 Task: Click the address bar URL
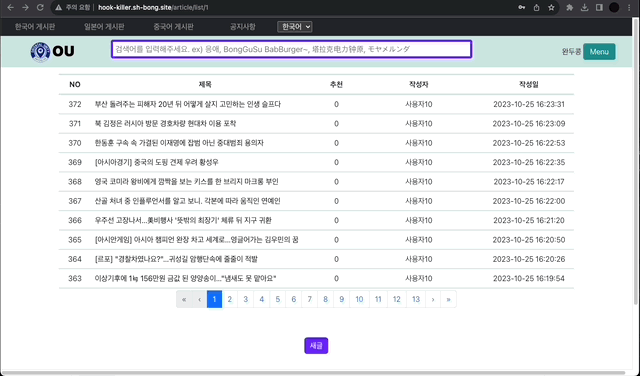pos(153,7)
